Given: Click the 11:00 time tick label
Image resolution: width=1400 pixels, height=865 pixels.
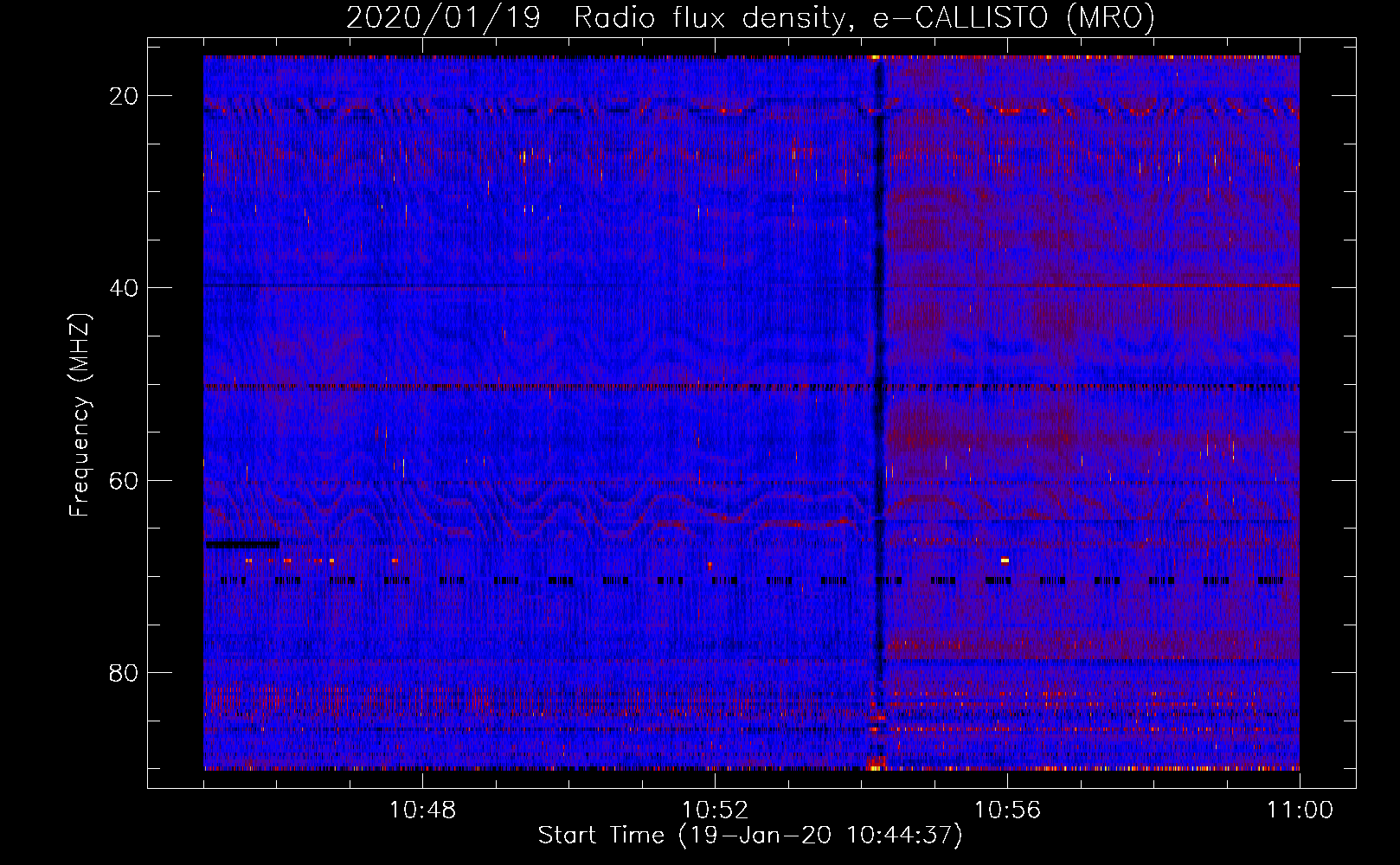Looking at the screenshot, I should (x=1300, y=811).
